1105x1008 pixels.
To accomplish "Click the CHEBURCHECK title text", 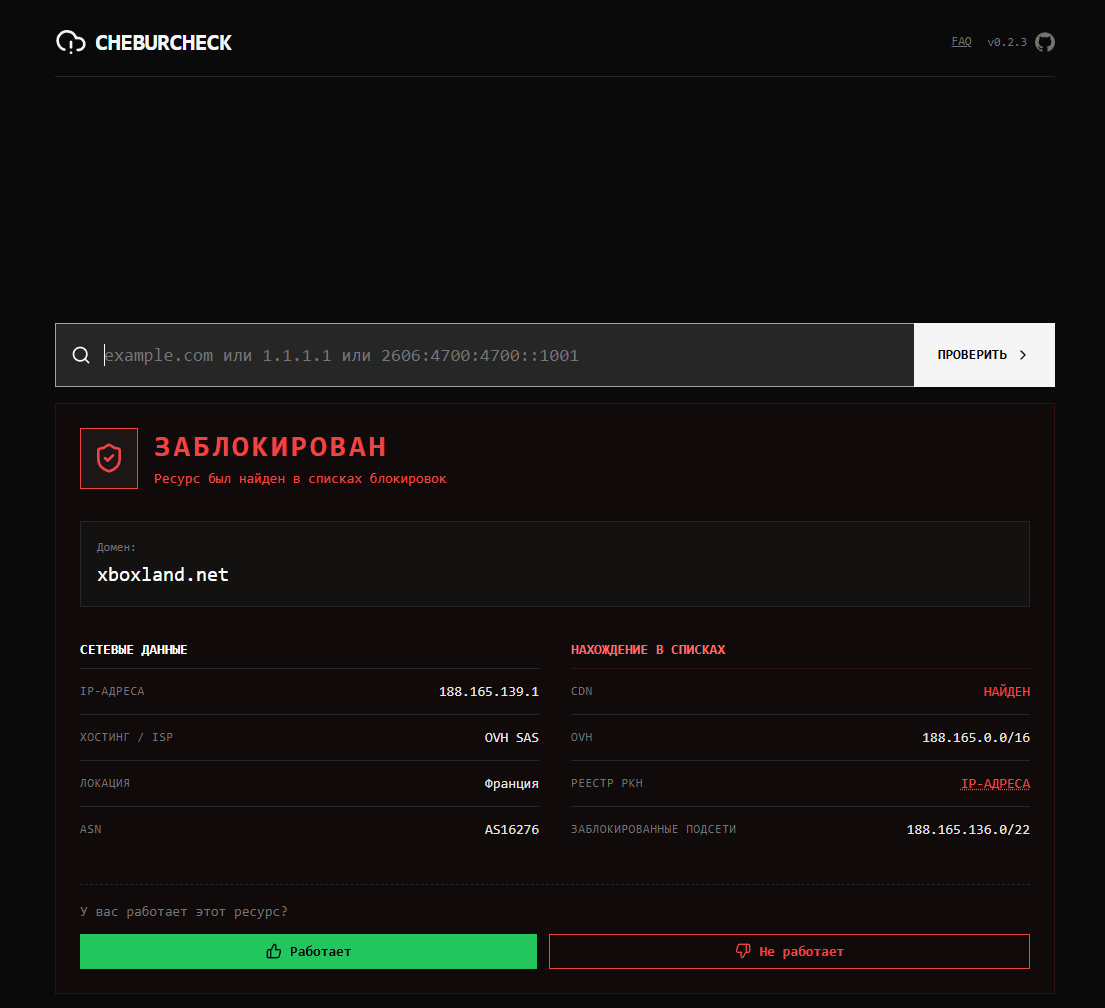I will 163,43.
